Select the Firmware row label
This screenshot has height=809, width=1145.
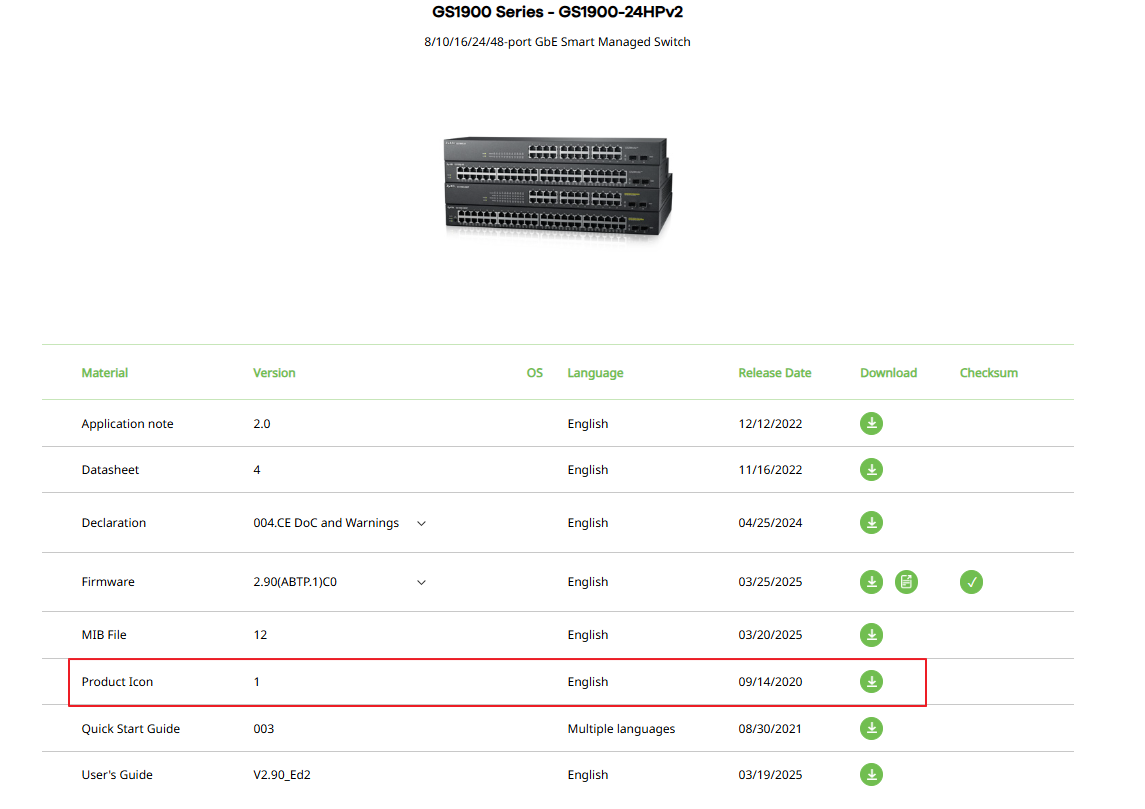click(x=108, y=582)
